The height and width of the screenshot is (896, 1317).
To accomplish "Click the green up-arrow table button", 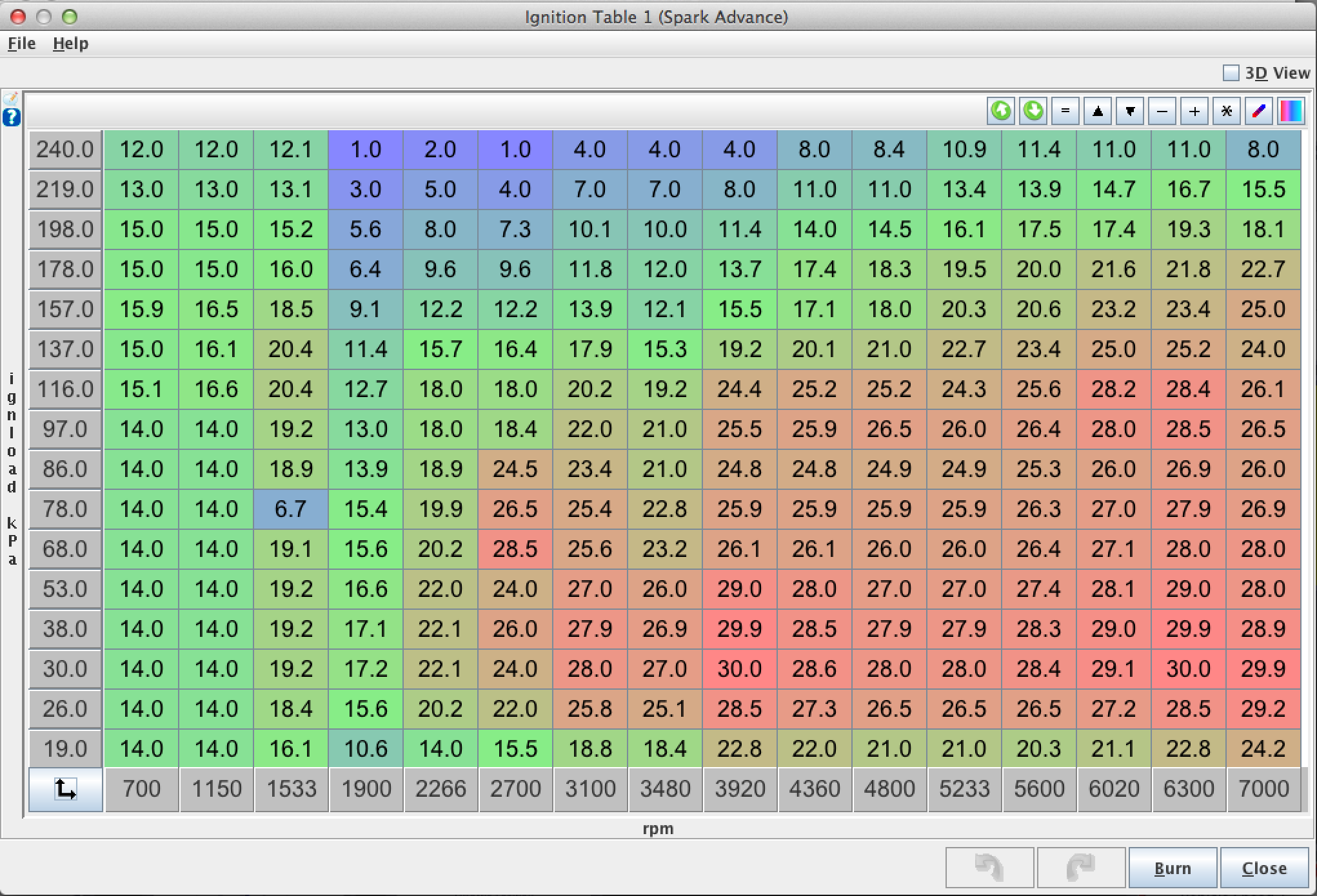I will click(x=1001, y=111).
